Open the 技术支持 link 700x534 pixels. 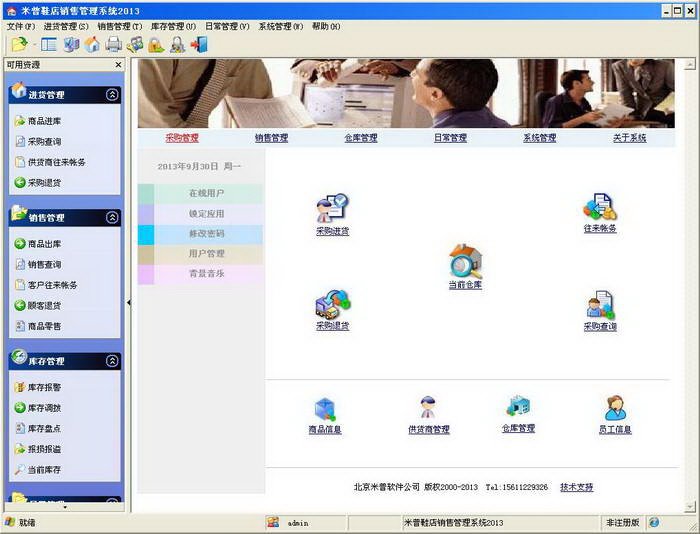point(576,487)
